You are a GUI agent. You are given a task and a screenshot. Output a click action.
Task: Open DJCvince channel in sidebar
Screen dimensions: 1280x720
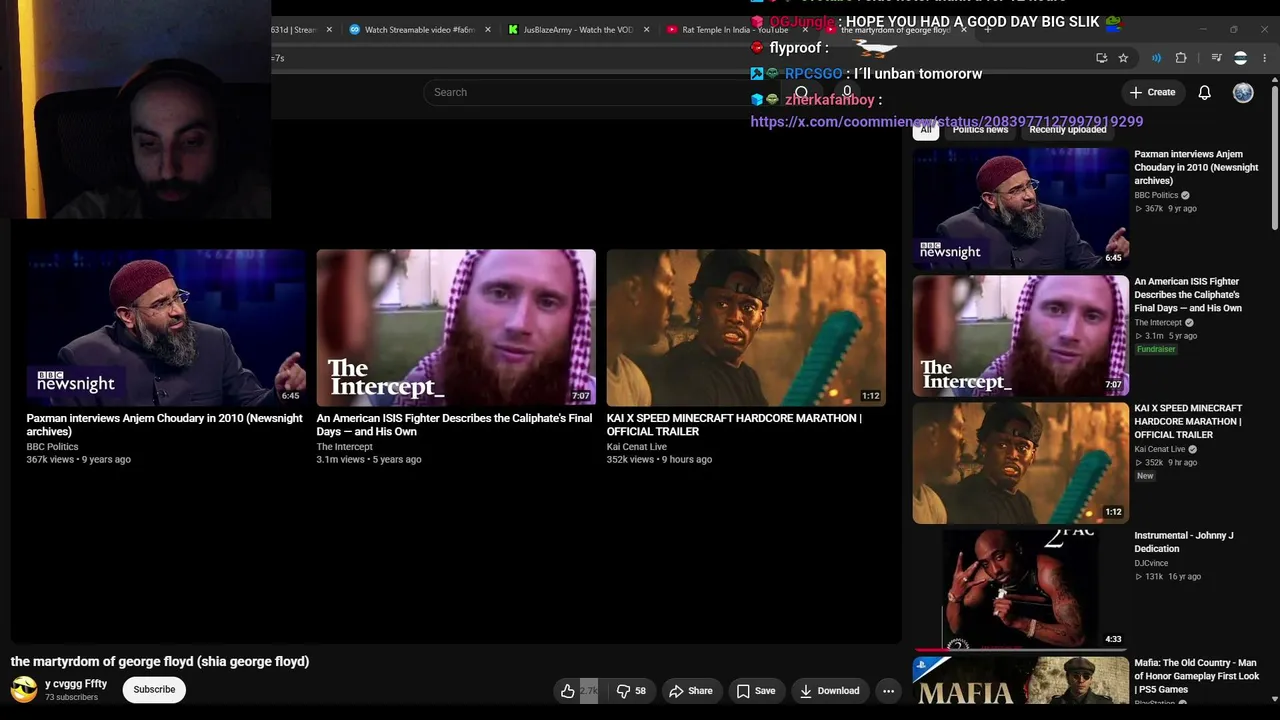1151,564
